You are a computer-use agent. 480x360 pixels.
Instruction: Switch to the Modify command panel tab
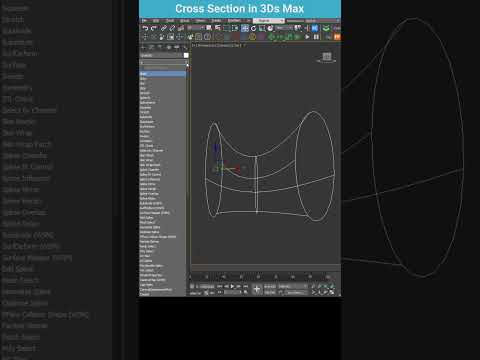(x=151, y=47)
